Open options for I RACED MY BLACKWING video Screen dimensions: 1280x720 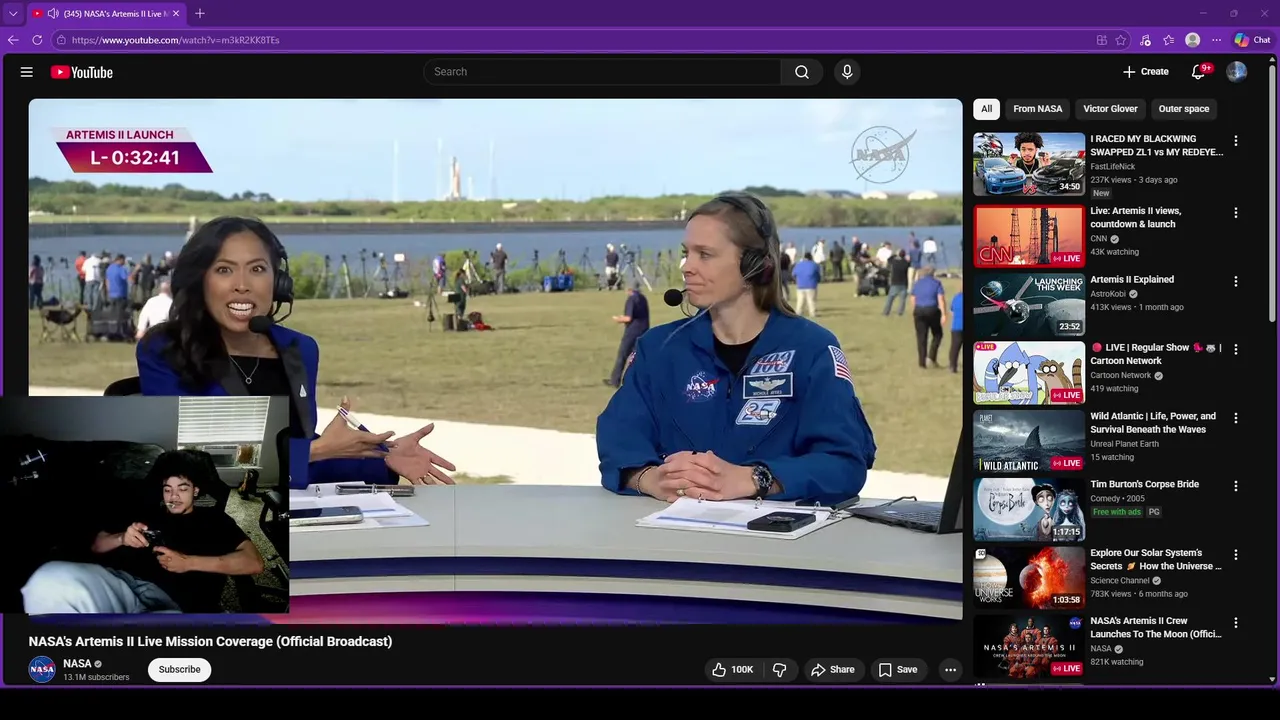pyautogui.click(x=1235, y=141)
